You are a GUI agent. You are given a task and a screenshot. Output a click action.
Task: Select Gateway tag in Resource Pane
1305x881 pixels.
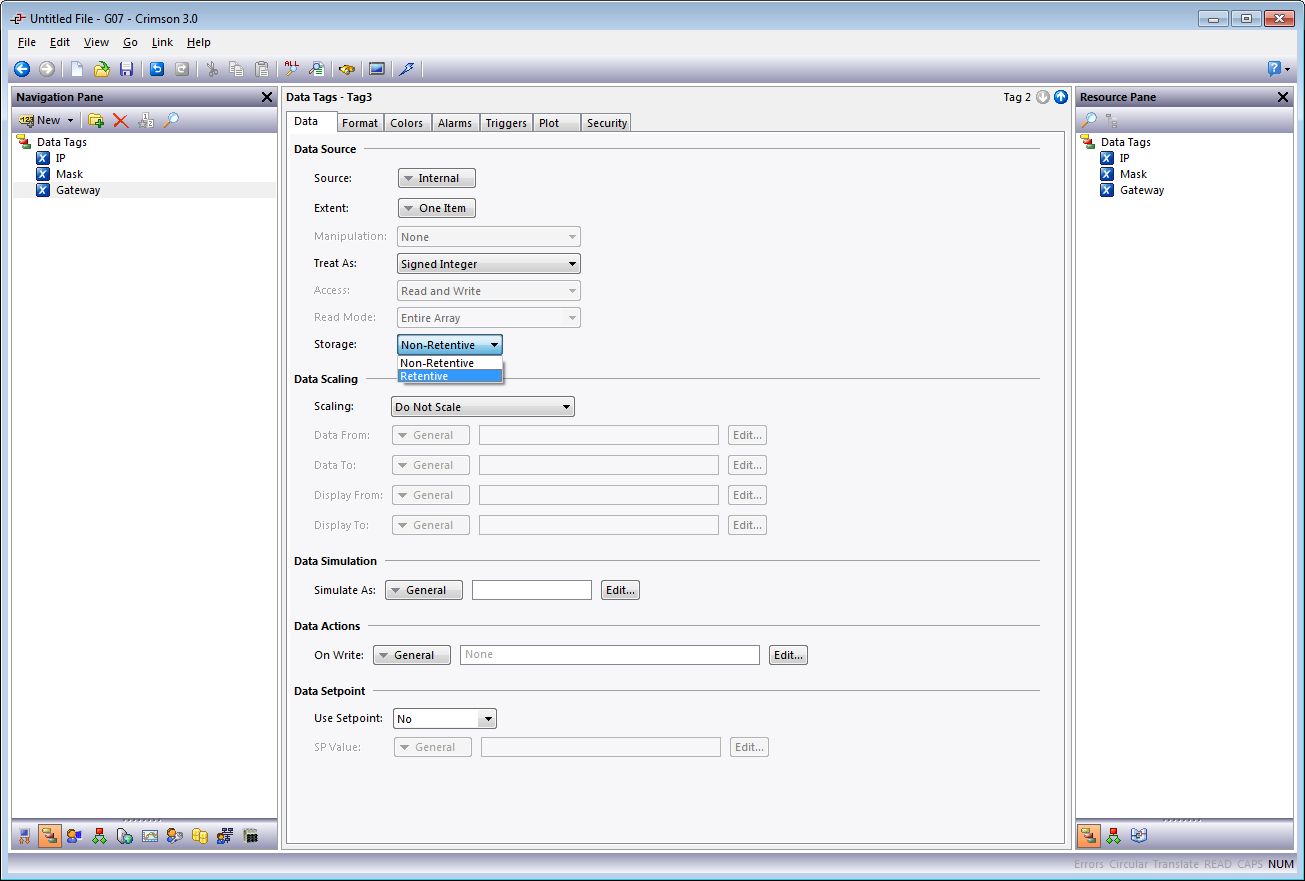click(1142, 190)
